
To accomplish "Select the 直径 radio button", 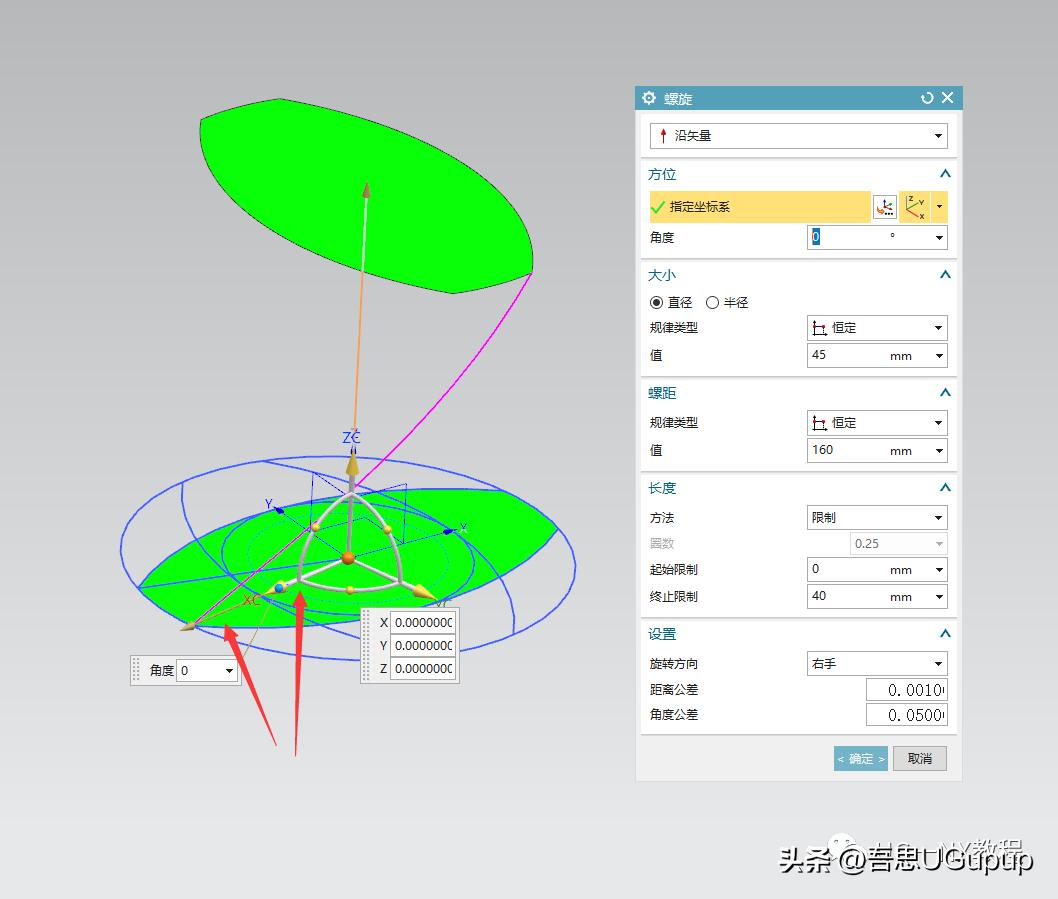I will click(656, 302).
